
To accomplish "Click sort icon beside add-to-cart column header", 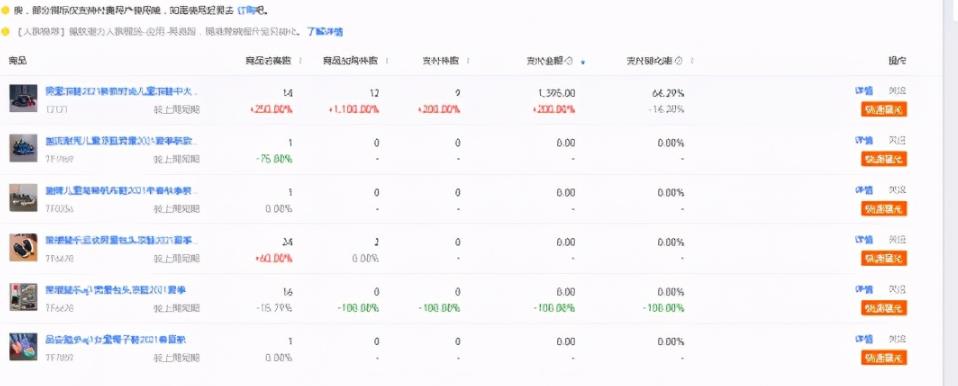I will coord(387,61).
